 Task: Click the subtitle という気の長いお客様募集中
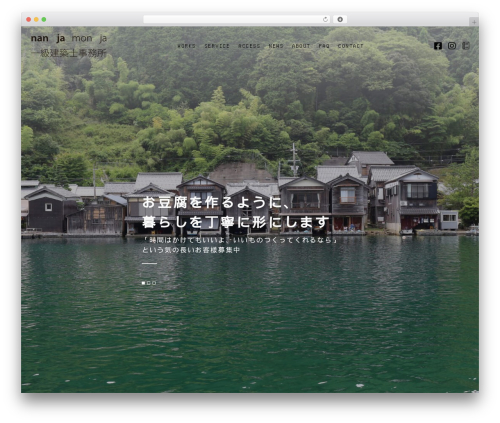coord(191,250)
